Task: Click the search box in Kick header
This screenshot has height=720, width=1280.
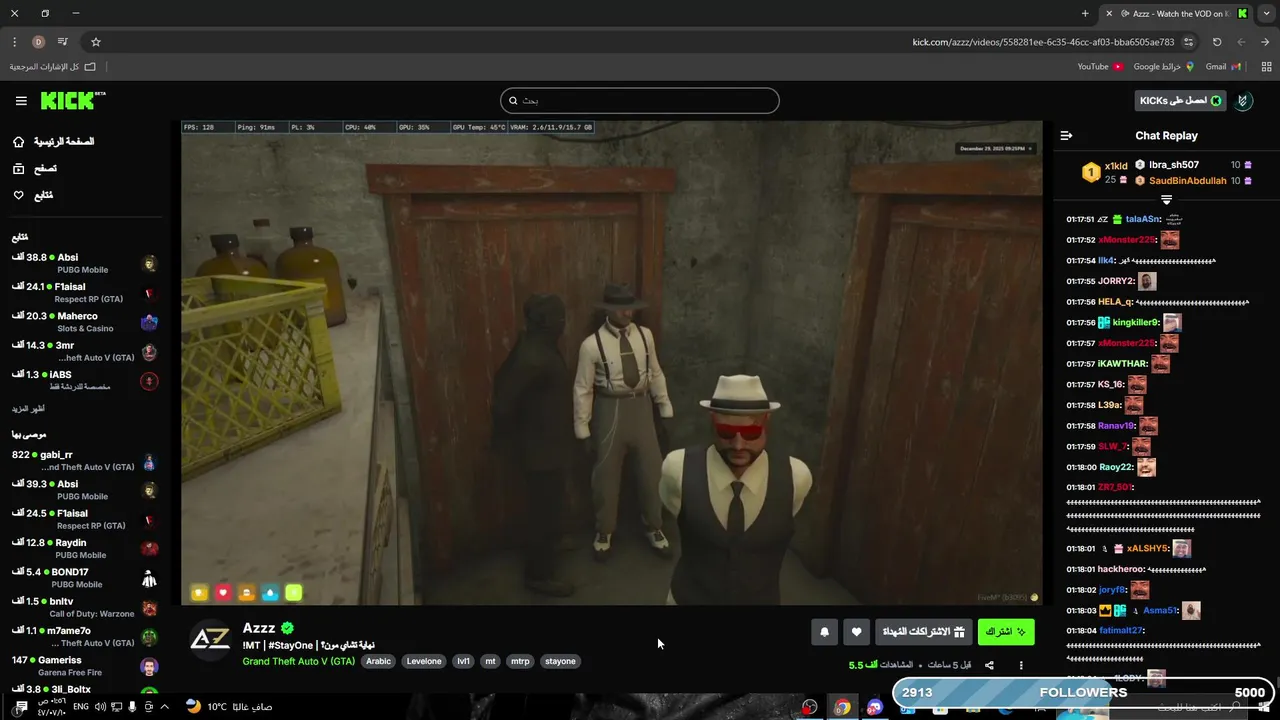Action: (639, 100)
